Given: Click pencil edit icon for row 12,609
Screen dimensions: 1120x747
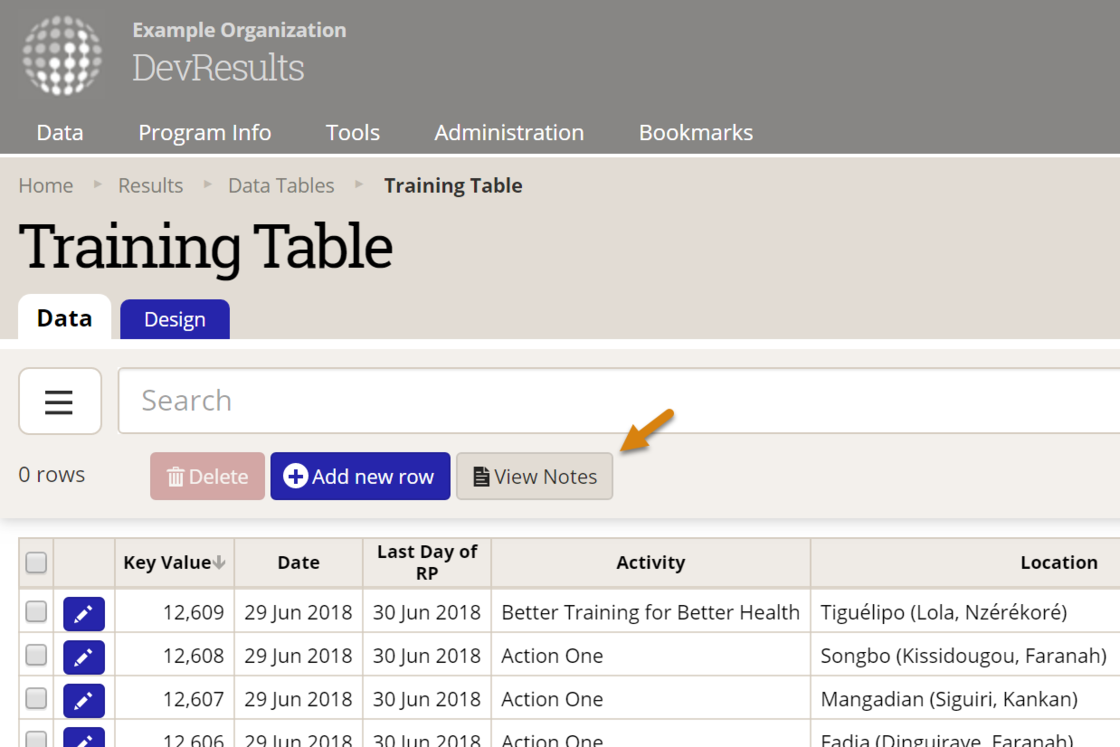Looking at the screenshot, I should coord(84,613).
